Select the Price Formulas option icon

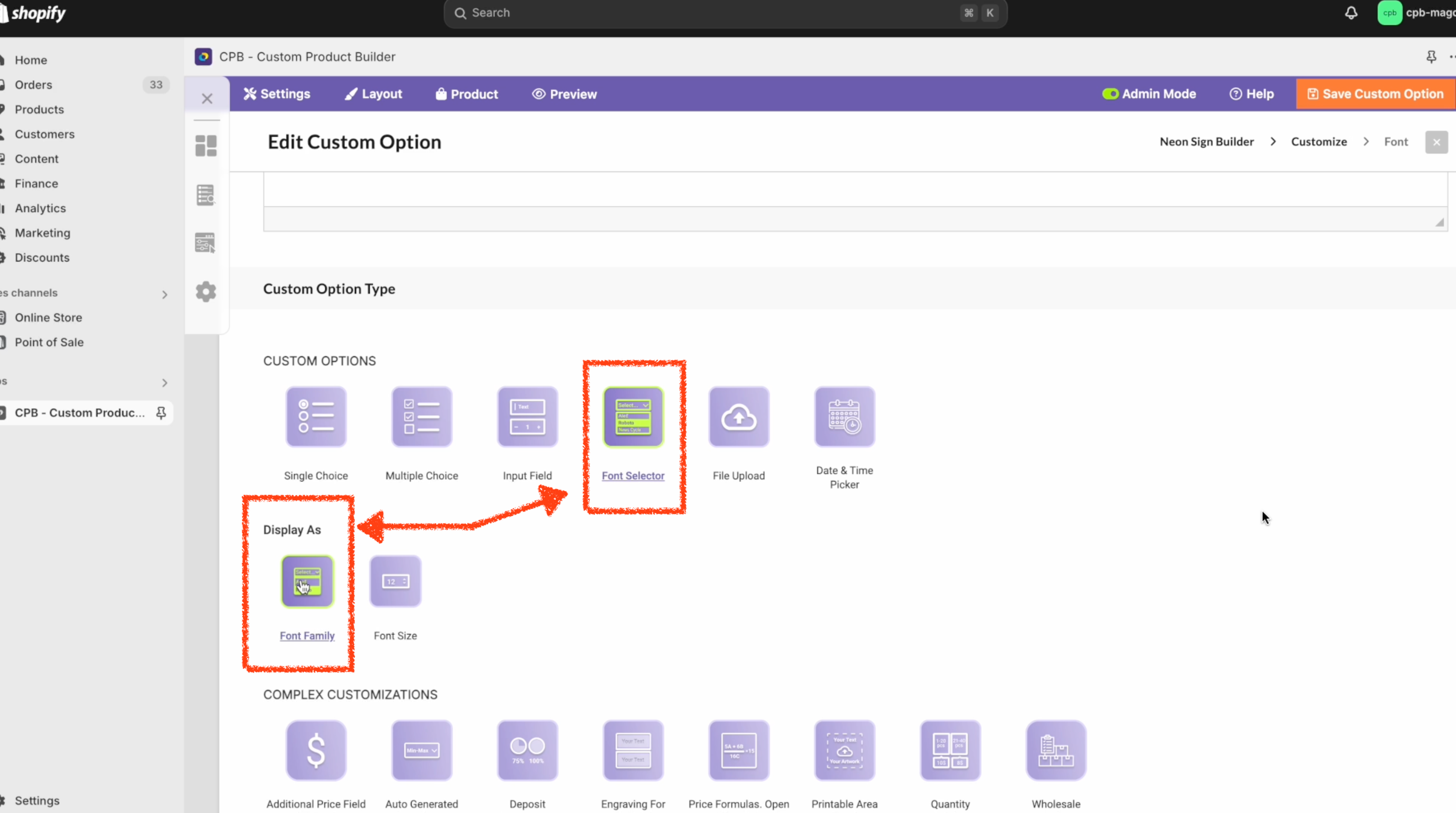point(739,750)
